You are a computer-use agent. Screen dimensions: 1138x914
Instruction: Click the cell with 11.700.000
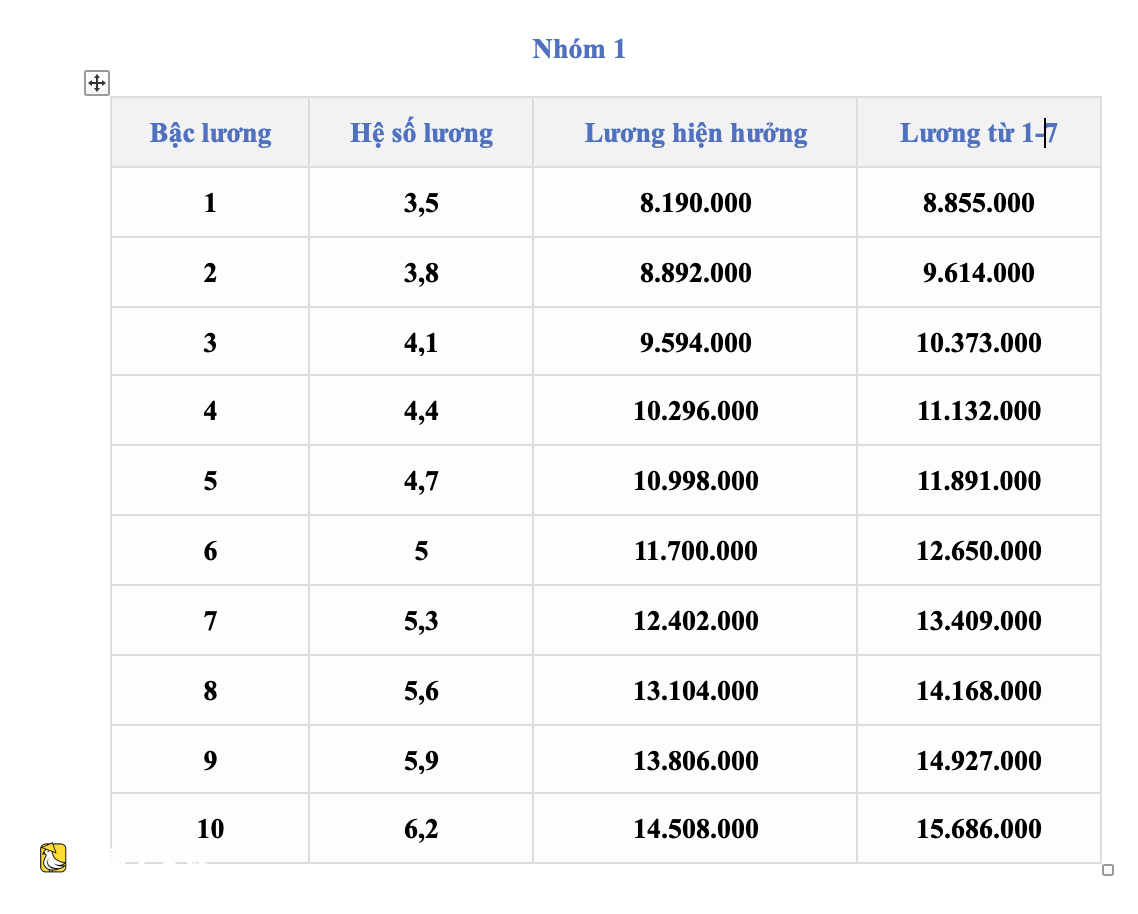click(695, 550)
